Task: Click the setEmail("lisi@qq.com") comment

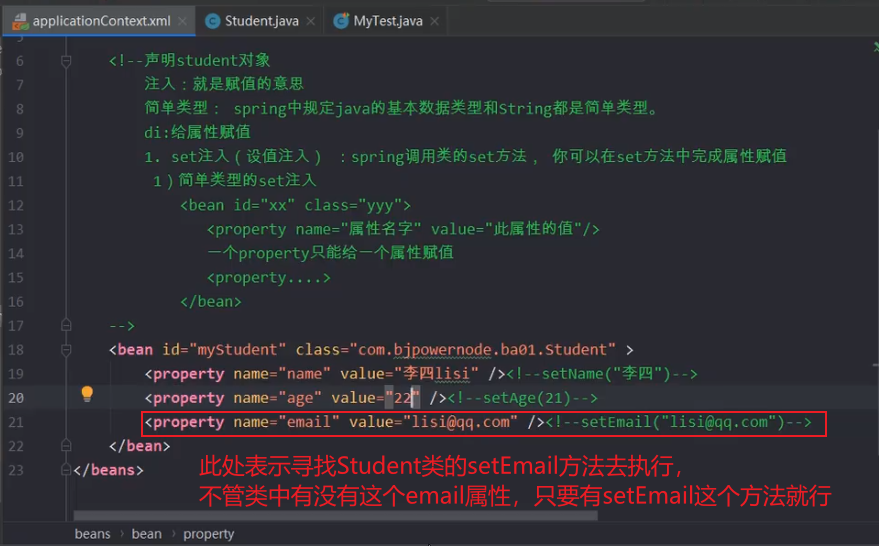Action: [678, 422]
